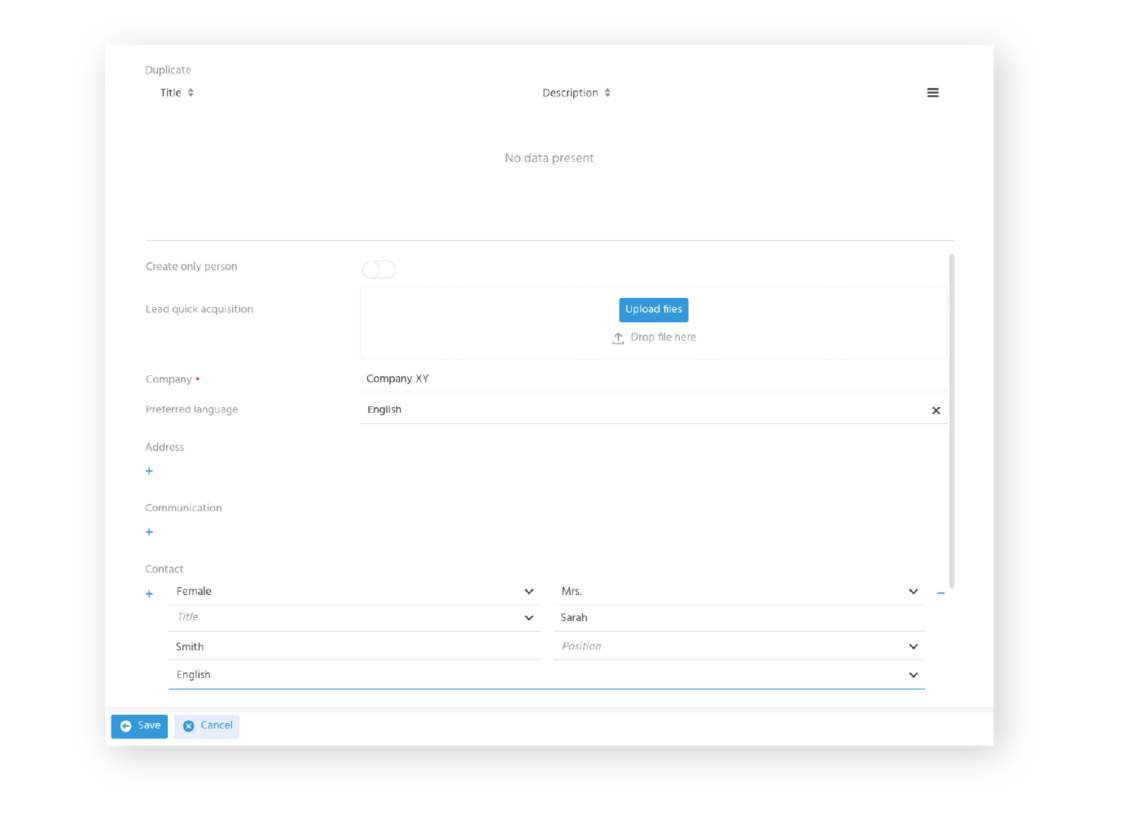Add another Contact with the plus icon
Screen dimensions: 1140x814
149,593
